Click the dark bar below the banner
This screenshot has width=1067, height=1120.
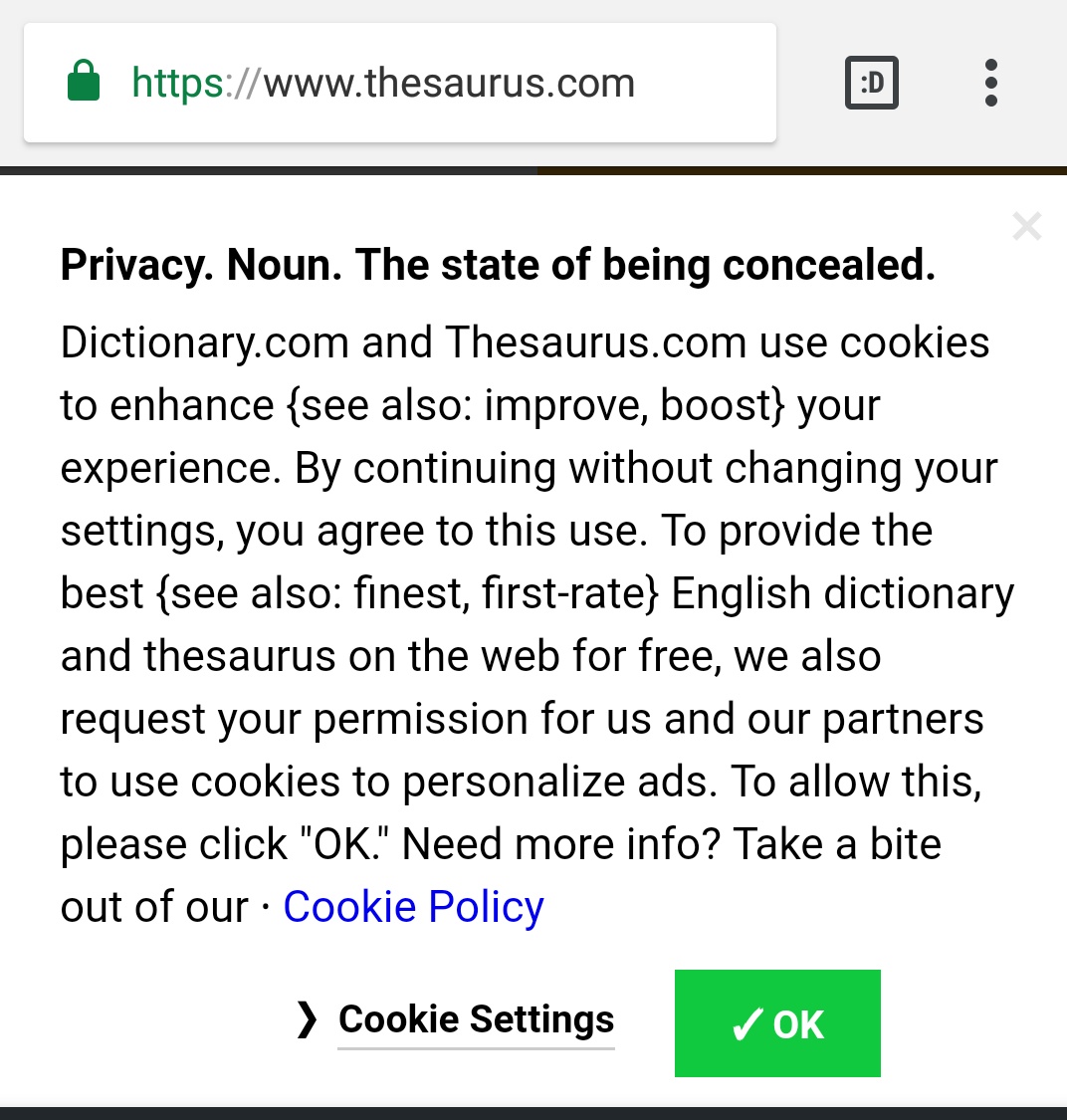(x=533, y=1114)
